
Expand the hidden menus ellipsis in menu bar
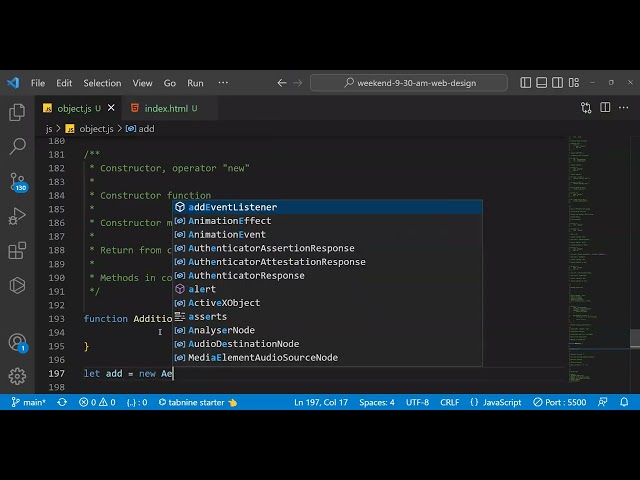coord(223,83)
